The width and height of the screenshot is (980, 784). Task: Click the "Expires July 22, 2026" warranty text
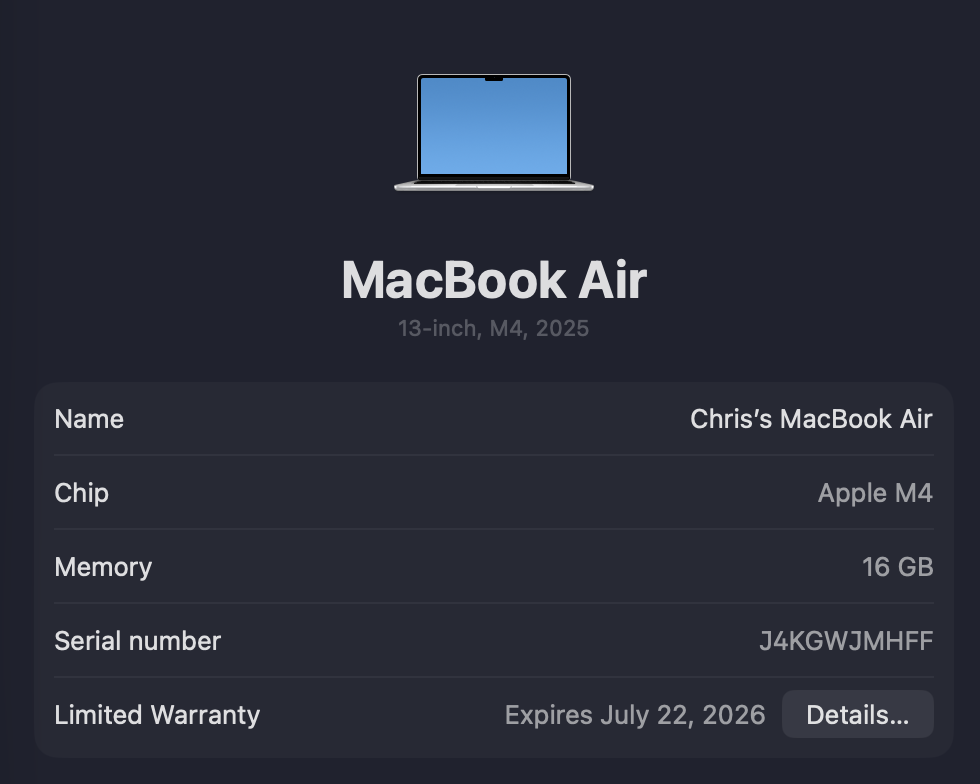click(x=635, y=715)
